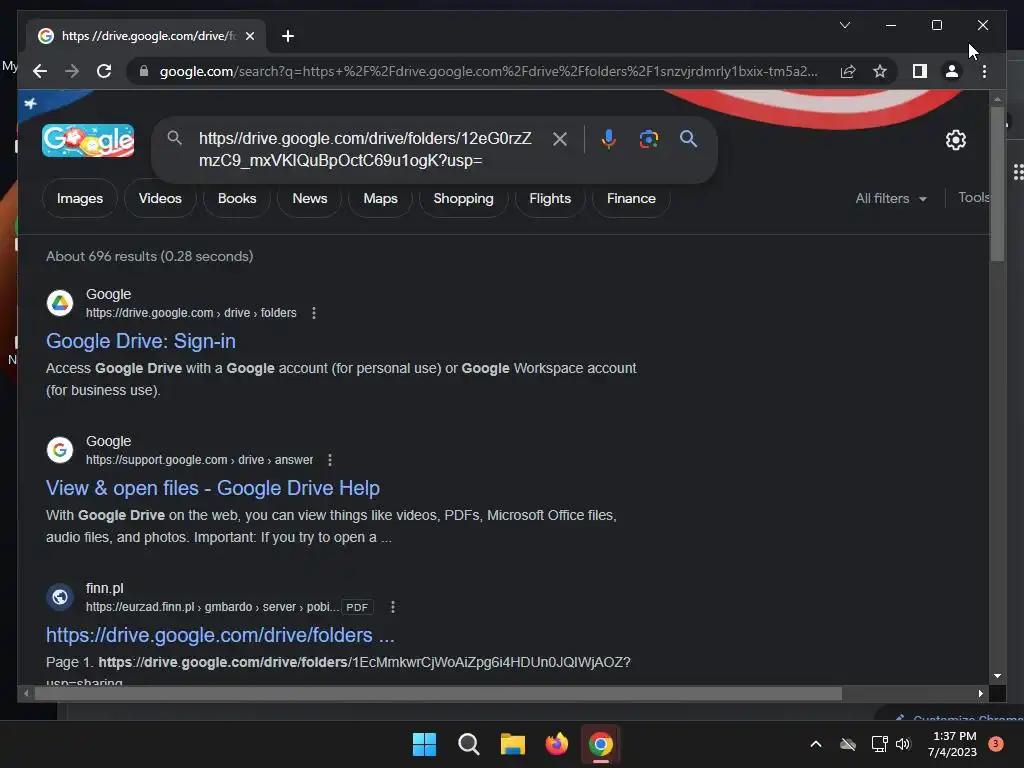Open the Chrome side panel
Viewport: 1024px width, 768px height.
coord(920,71)
